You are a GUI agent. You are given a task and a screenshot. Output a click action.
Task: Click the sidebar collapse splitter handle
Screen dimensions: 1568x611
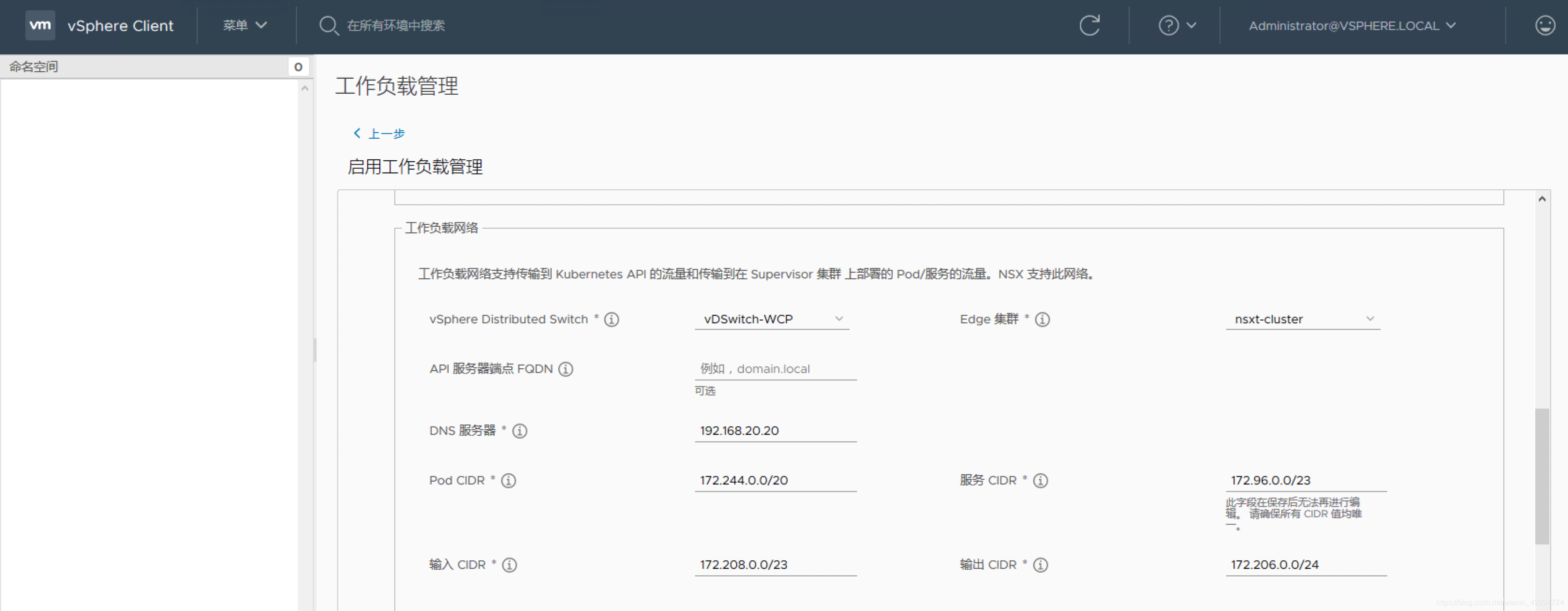tap(315, 350)
